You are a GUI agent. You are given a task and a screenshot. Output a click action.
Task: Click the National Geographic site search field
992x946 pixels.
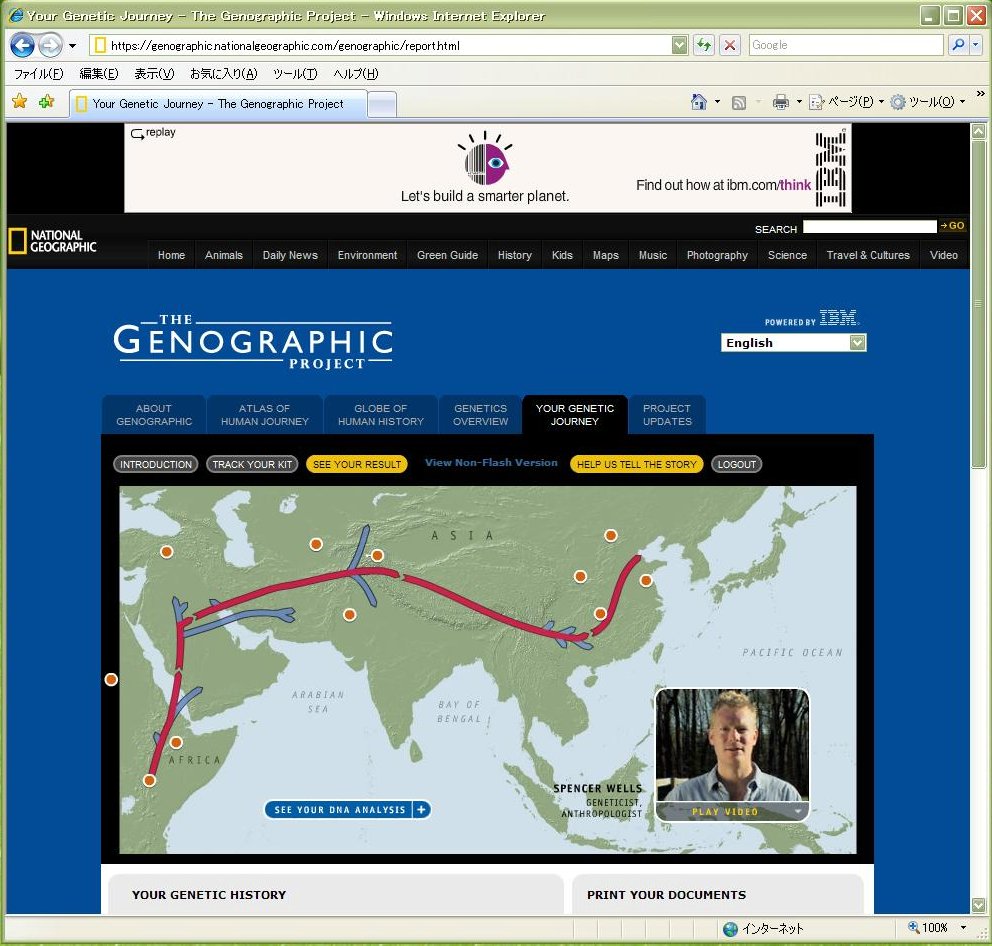[869, 227]
